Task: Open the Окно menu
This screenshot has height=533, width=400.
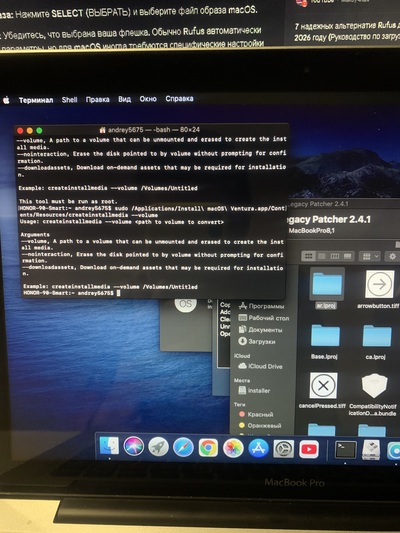Action: tap(148, 99)
